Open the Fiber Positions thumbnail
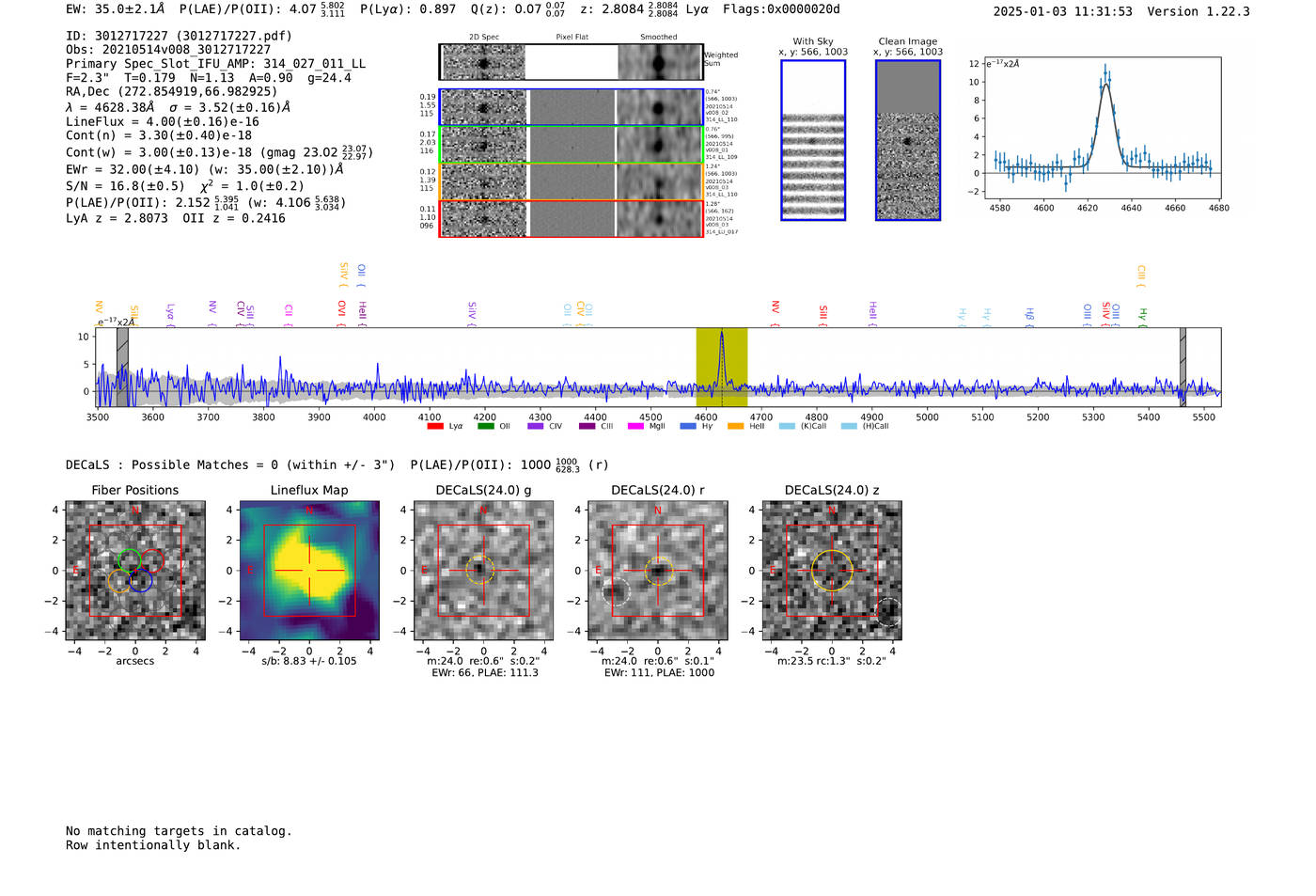The height and width of the screenshot is (896, 1316). (x=135, y=571)
